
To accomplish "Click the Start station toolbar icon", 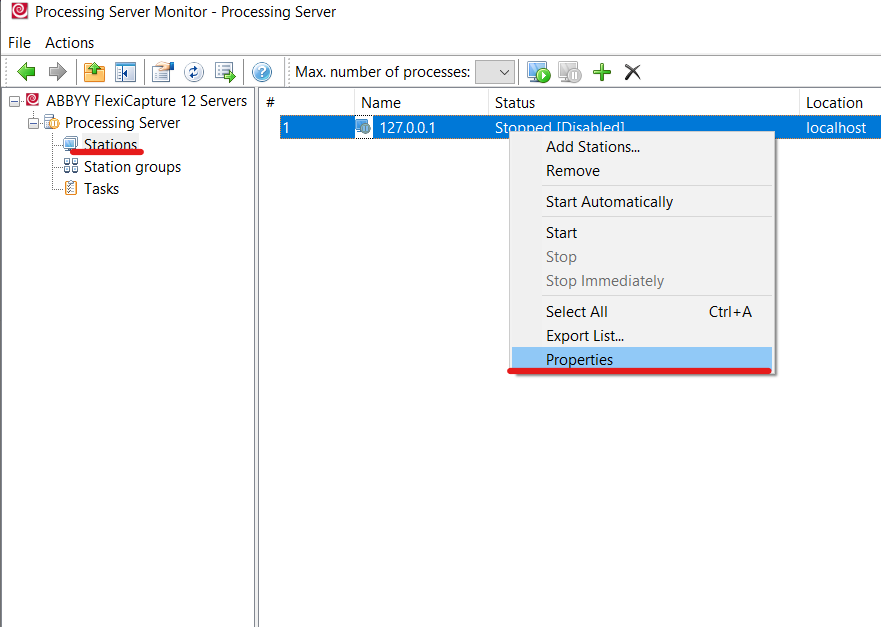I will point(539,72).
